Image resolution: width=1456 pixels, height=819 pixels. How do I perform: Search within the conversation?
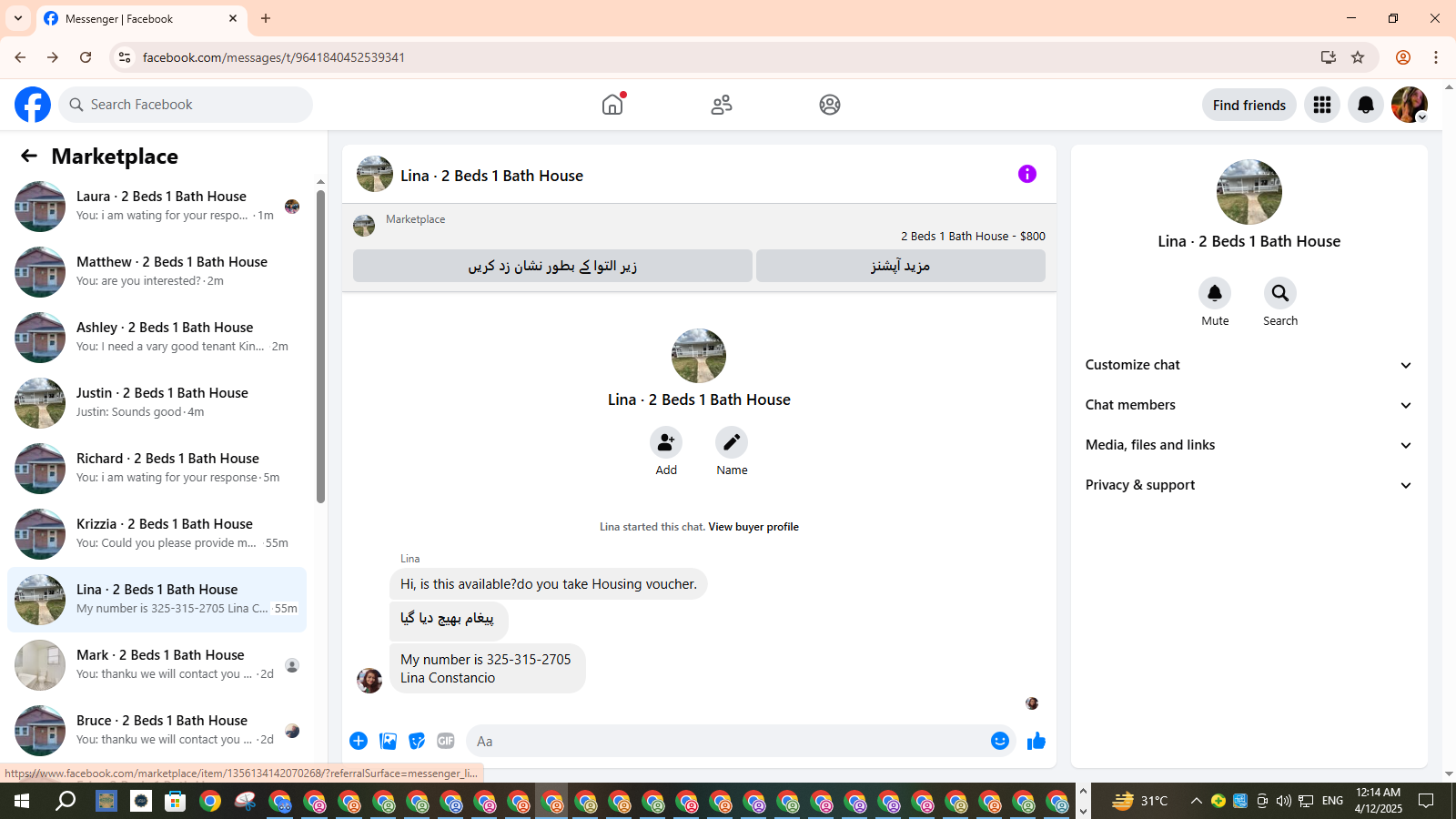1280,293
